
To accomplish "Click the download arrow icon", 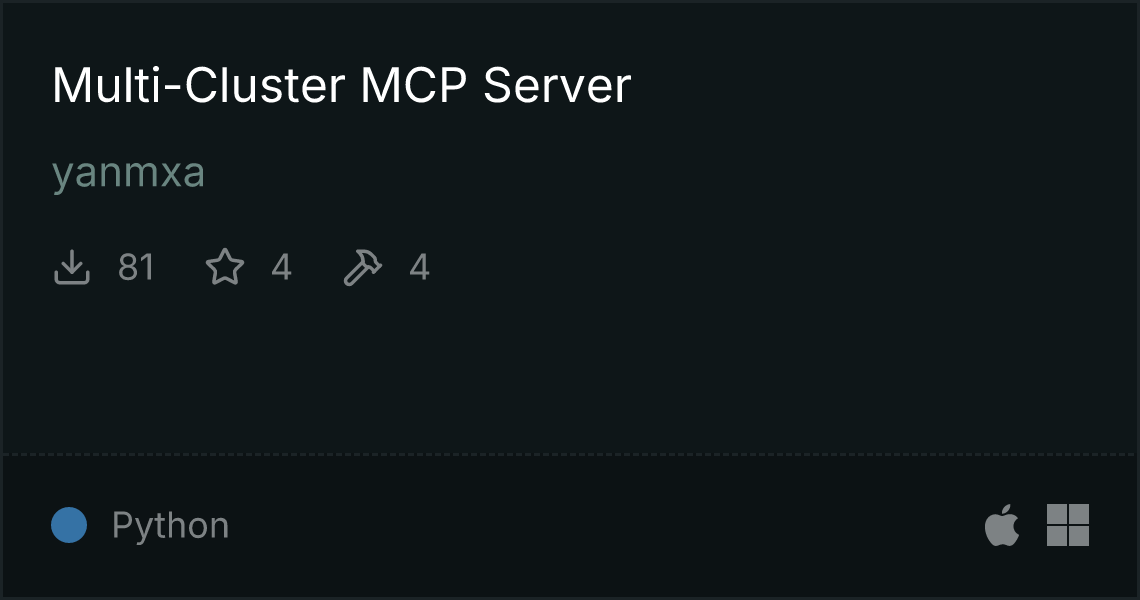I will (x=71, y=267).
